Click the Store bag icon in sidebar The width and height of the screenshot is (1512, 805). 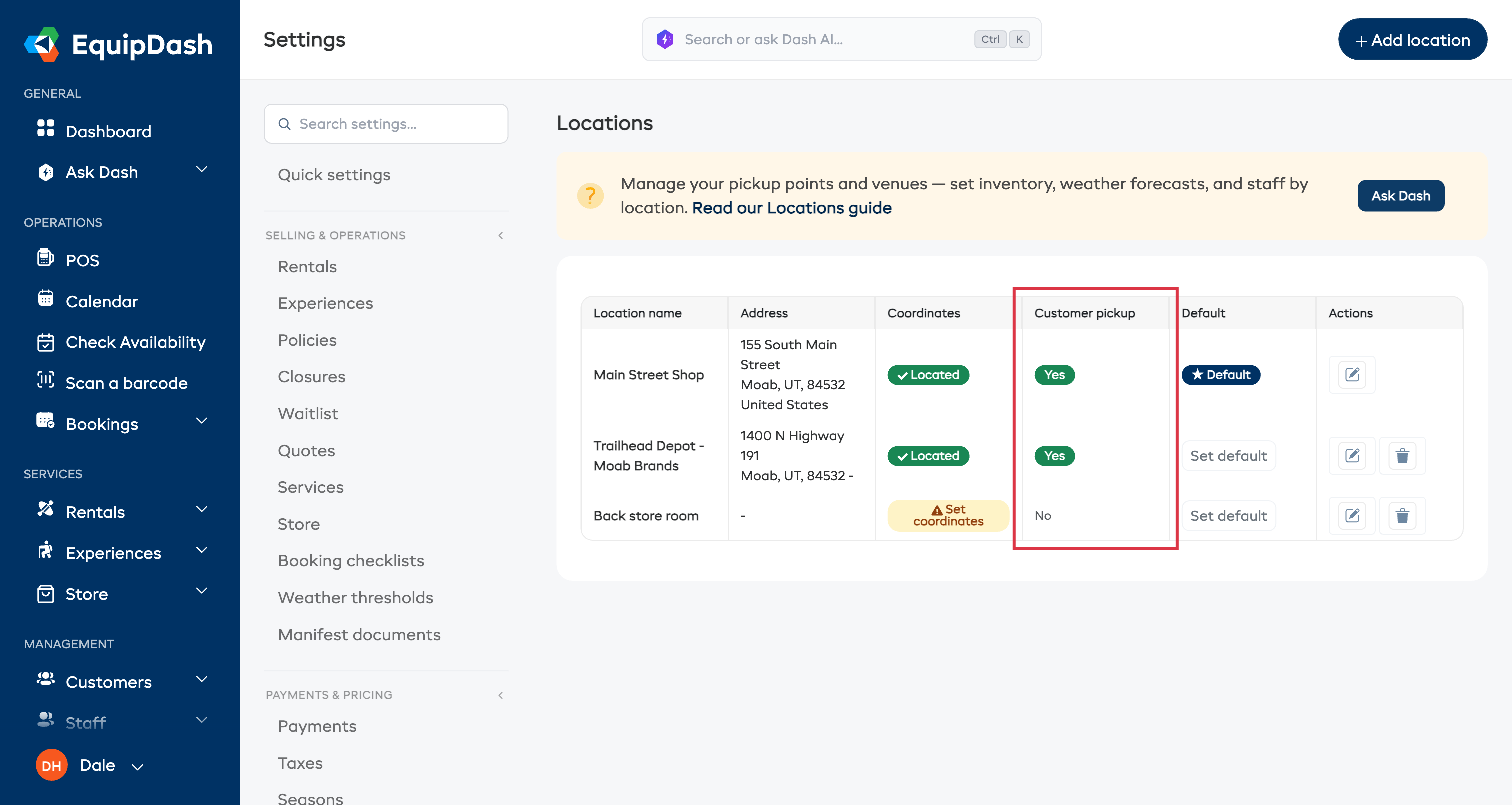click(x=46, y=594)
